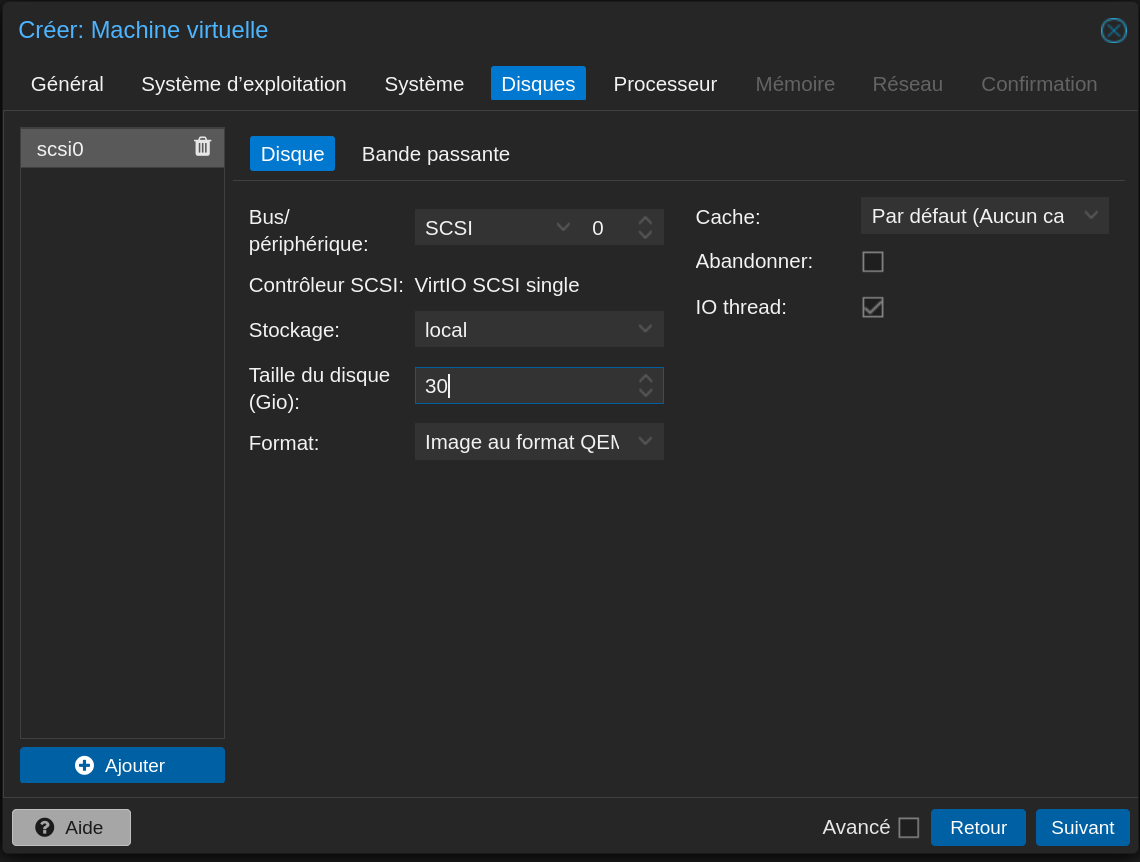
Task: Close the Créer: Machine virtuelle dialog
Action: pos(1113,31)
